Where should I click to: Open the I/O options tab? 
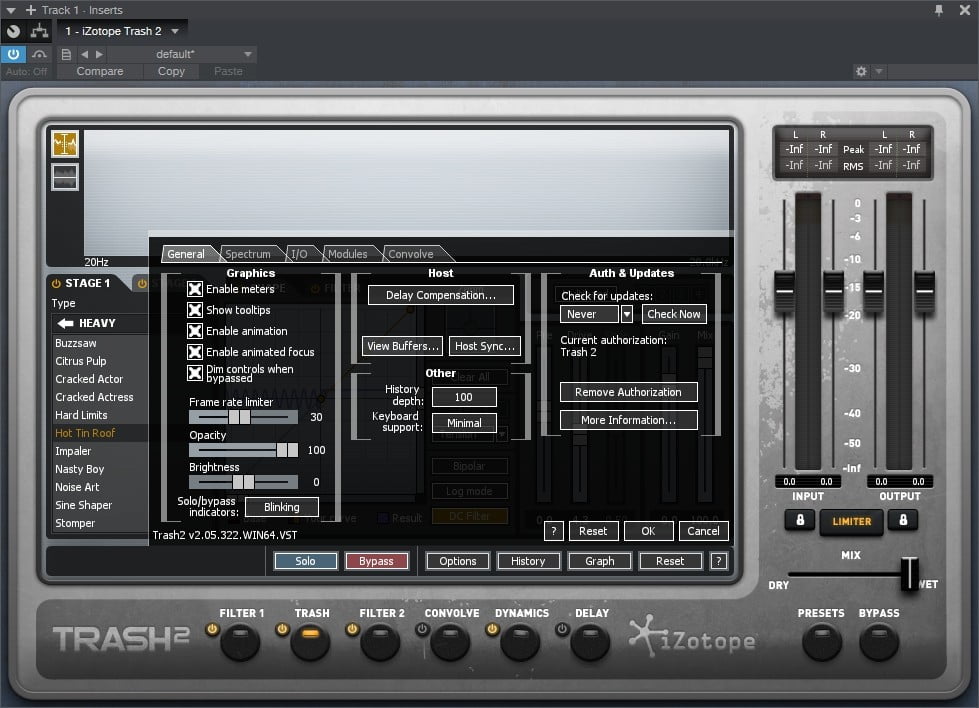pos(299,254)
